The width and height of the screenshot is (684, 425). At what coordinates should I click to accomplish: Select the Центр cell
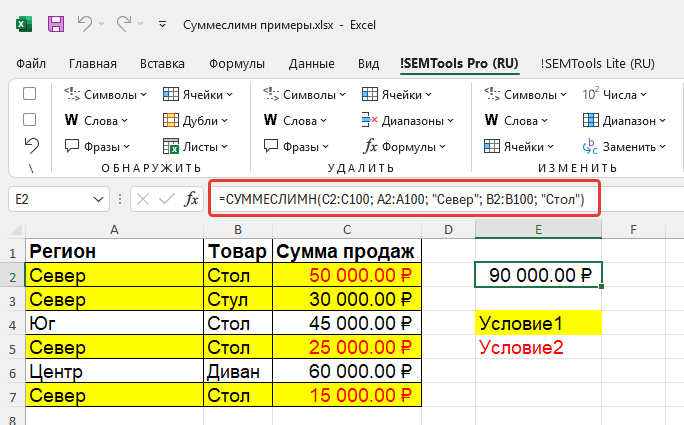(x=114, y=371)
